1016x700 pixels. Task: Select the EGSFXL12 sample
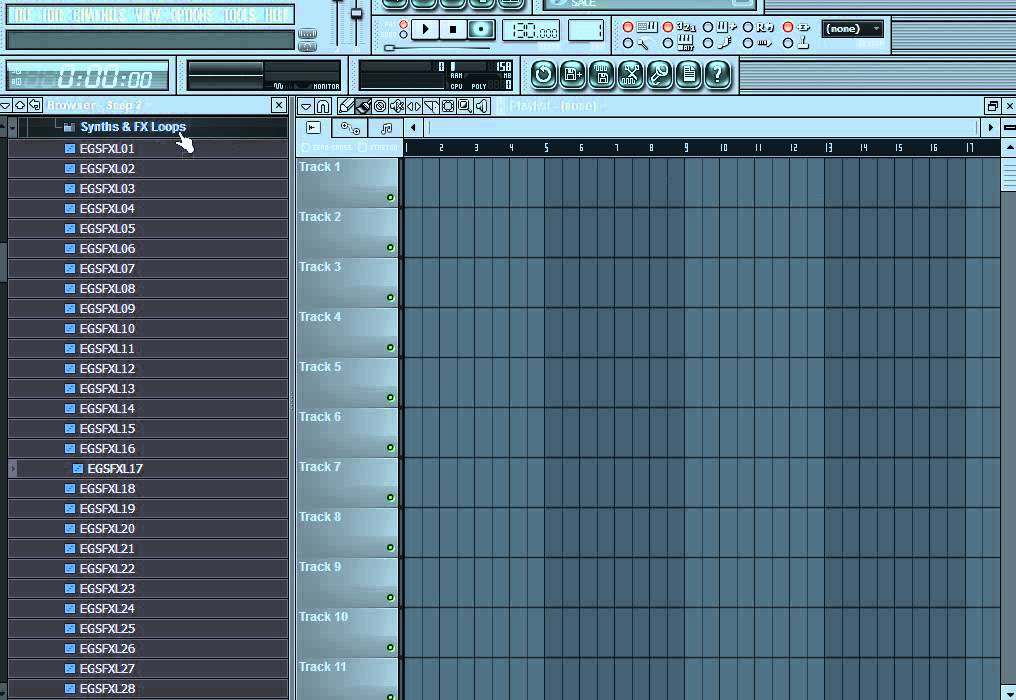(148, 368)
